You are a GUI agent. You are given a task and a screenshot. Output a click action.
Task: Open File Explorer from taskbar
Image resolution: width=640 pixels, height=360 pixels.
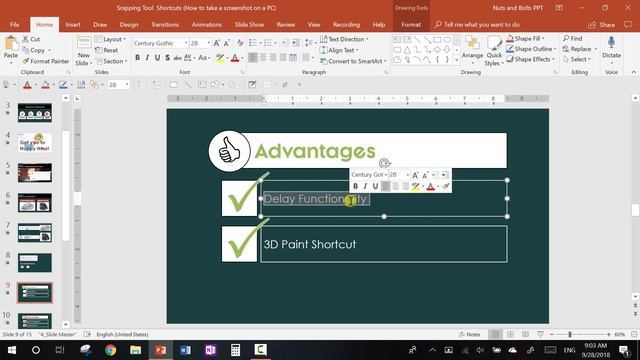136,350
